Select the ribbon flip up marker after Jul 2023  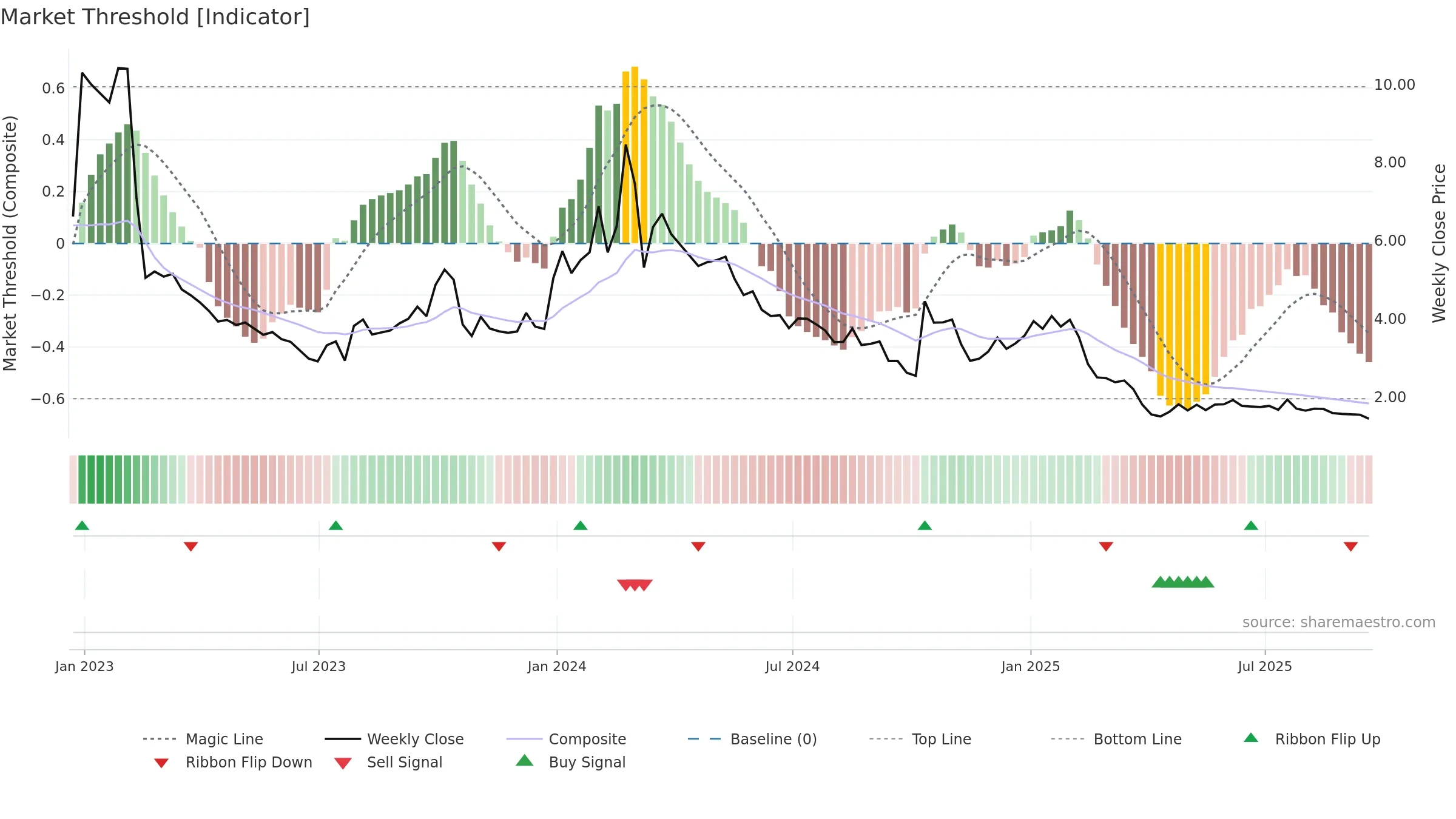[335, 525]
